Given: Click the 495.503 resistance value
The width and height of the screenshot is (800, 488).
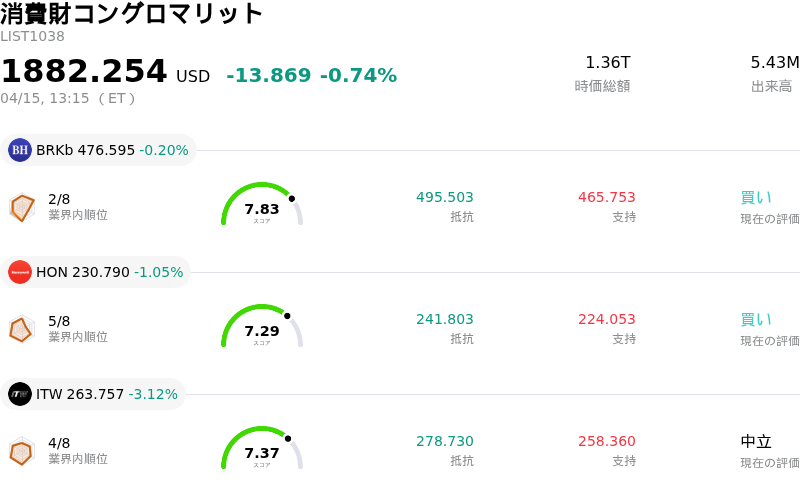Looking at the screenshot, I should click(445, 198).
